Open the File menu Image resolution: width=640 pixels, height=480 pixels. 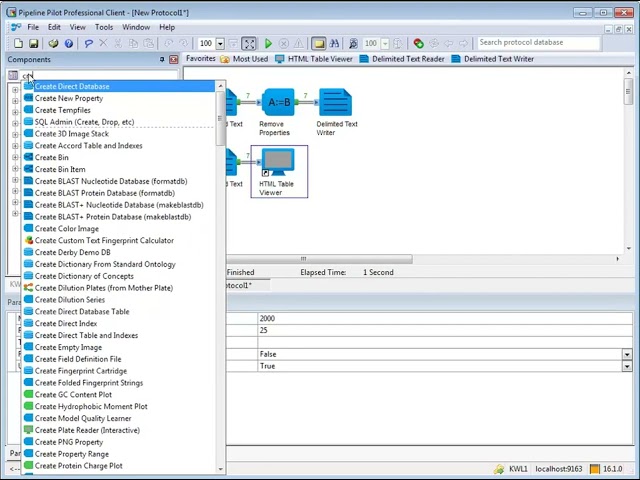pyautogui.click(x=33, y=27)
